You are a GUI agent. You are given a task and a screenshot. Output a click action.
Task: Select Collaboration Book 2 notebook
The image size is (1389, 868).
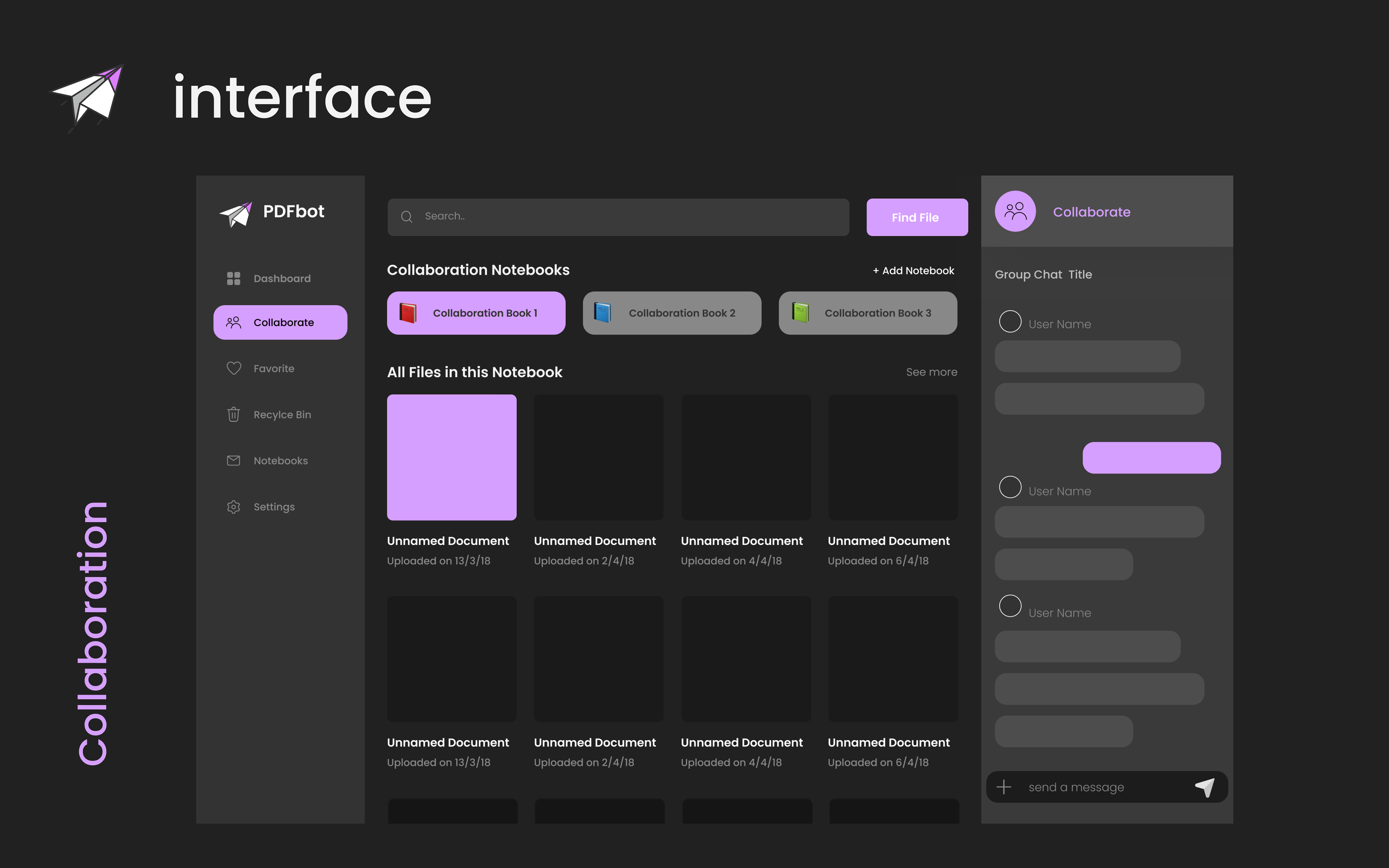tap(672, 313)
